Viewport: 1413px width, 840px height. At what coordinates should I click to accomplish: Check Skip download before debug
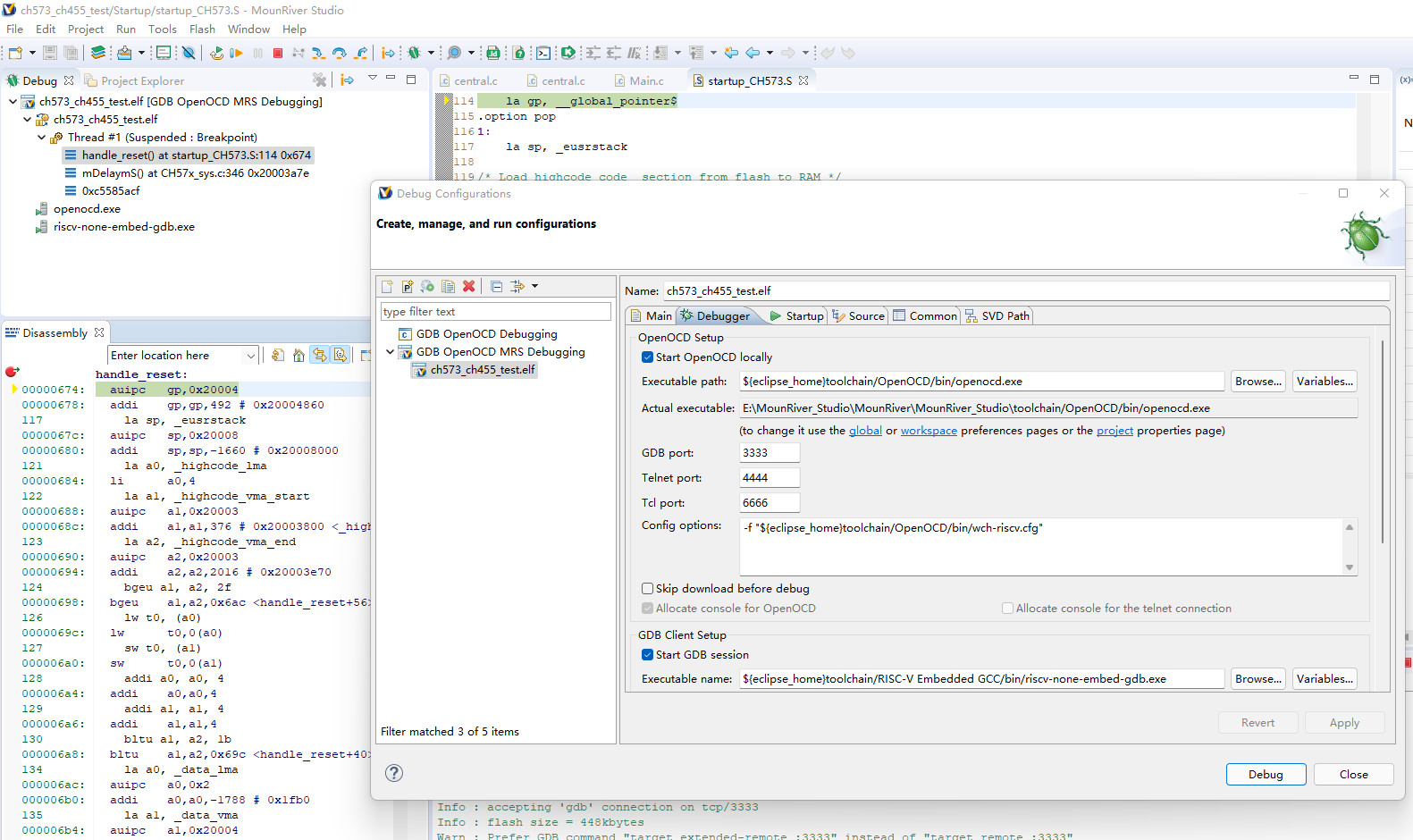pyautogui.click(x=648, y=589)
